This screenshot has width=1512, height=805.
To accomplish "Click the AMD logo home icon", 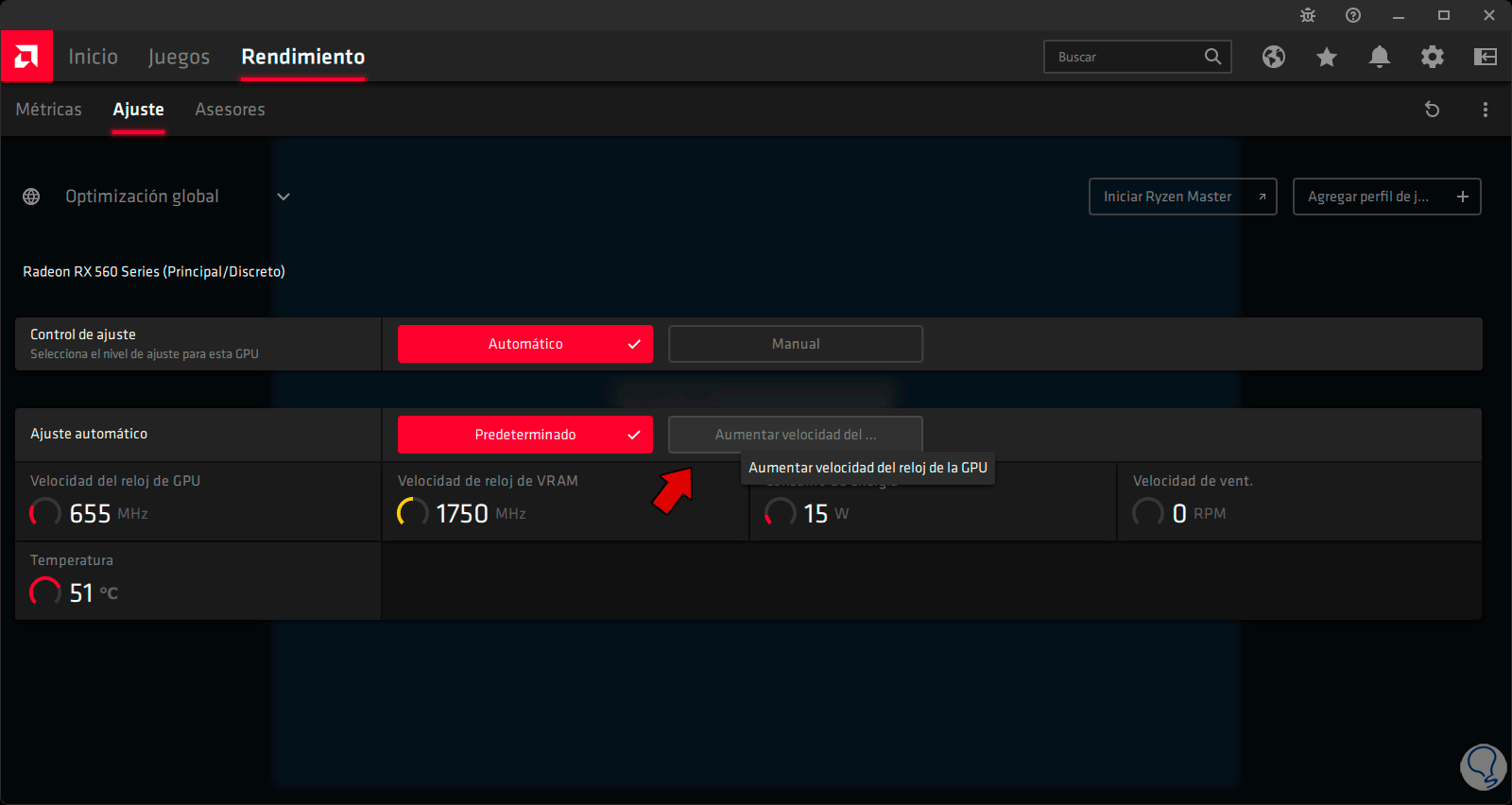I will tap(26, 57).
